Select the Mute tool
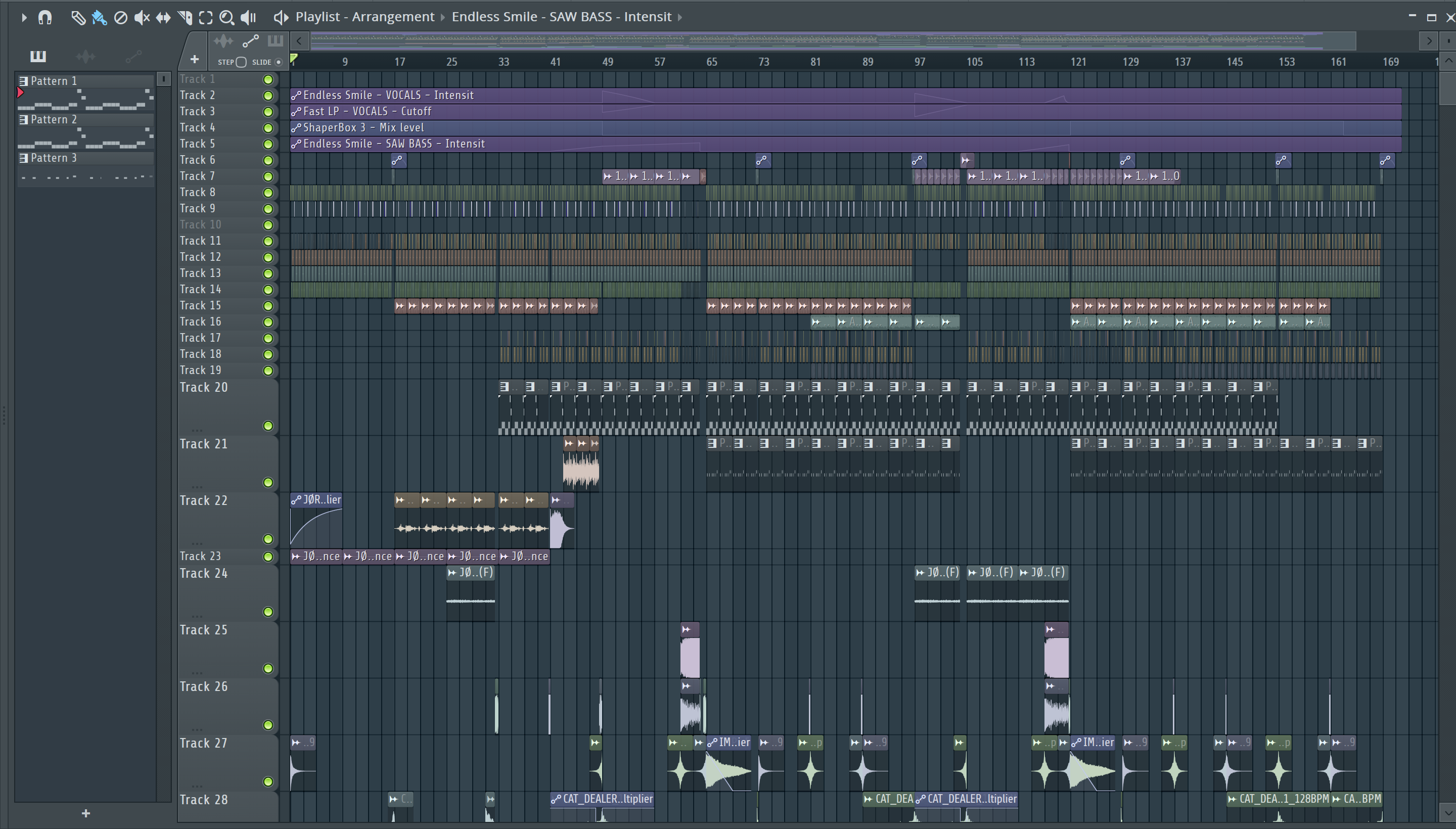 142,18
